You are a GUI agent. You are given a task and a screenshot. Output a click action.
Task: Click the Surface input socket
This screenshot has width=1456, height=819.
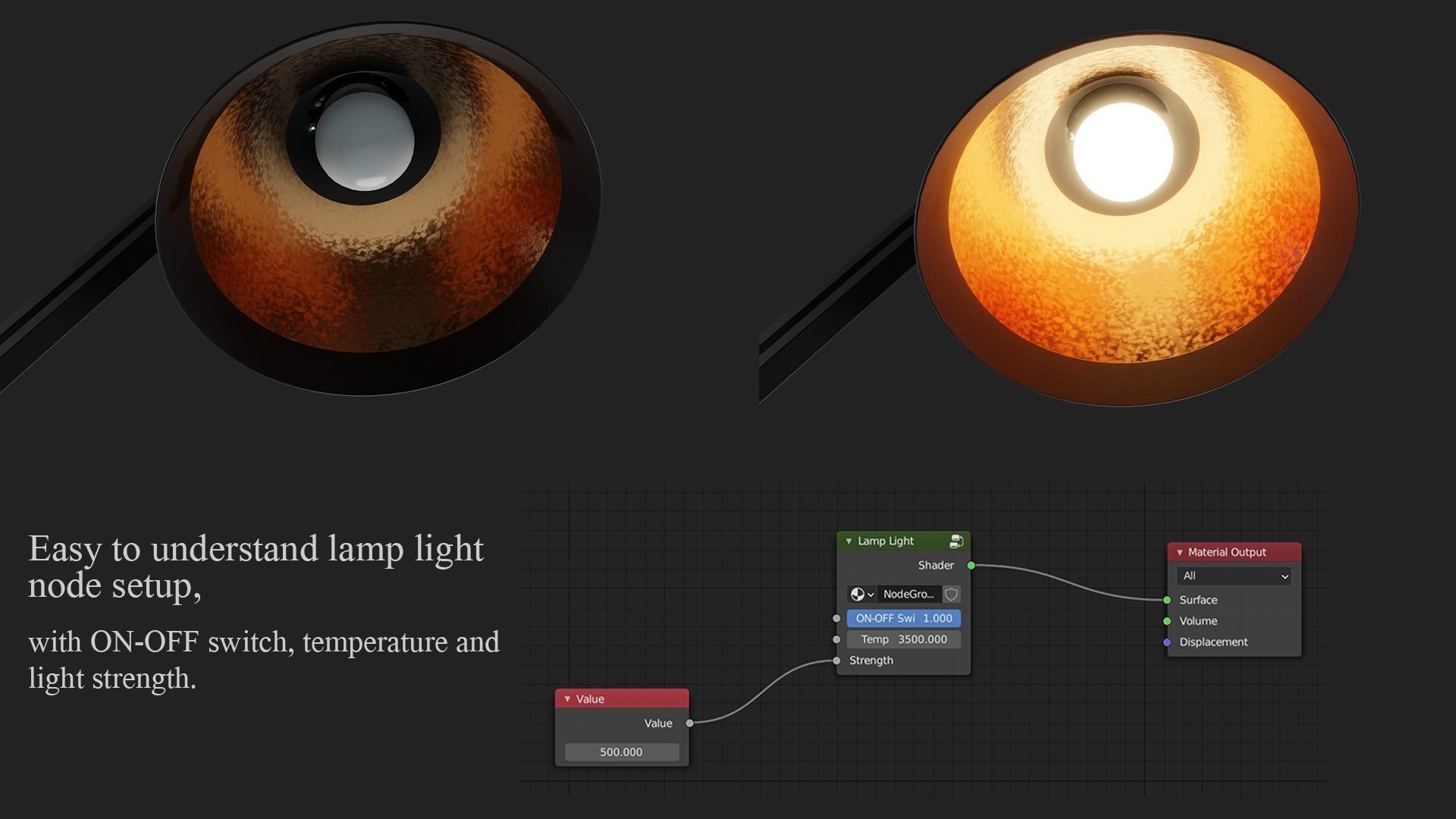(1167, 600)
